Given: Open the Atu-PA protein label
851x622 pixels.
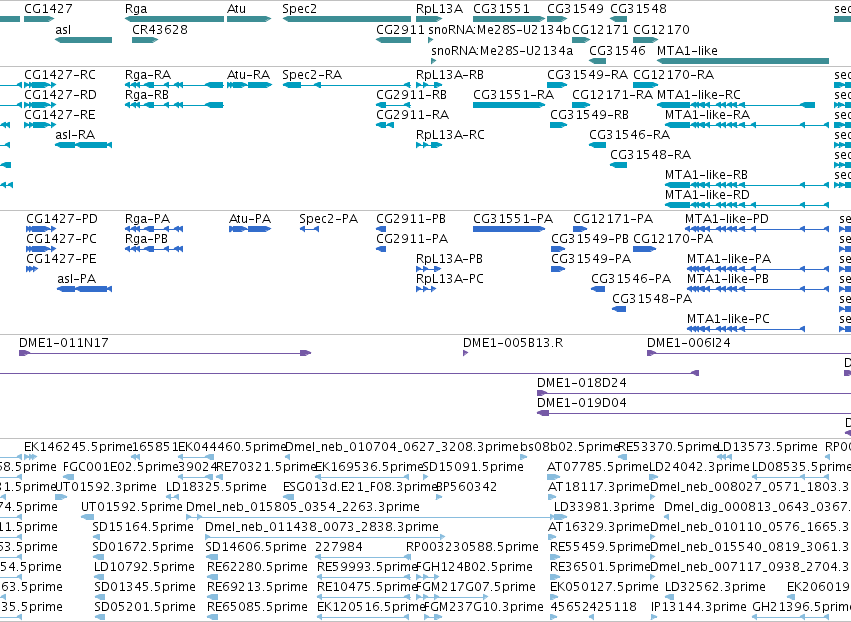Looking at the screenshot, I should 250,219.
